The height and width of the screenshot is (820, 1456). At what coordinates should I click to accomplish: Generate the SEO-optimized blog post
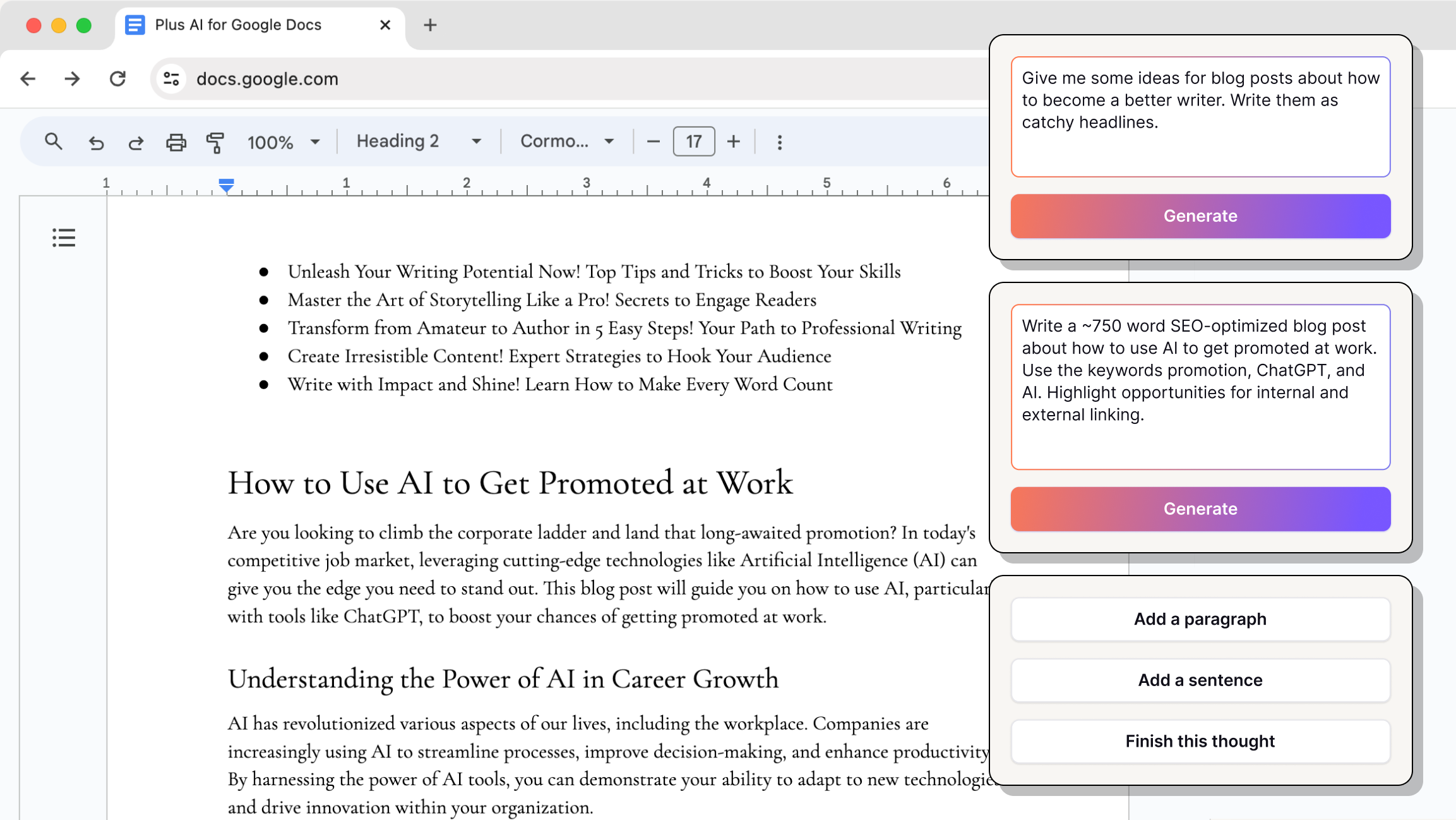tap(1200, 509)
